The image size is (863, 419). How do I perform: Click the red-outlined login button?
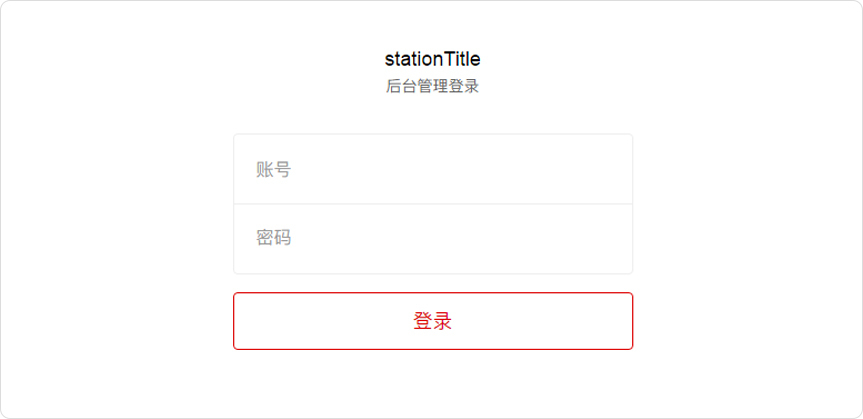[x=432, y=321]
